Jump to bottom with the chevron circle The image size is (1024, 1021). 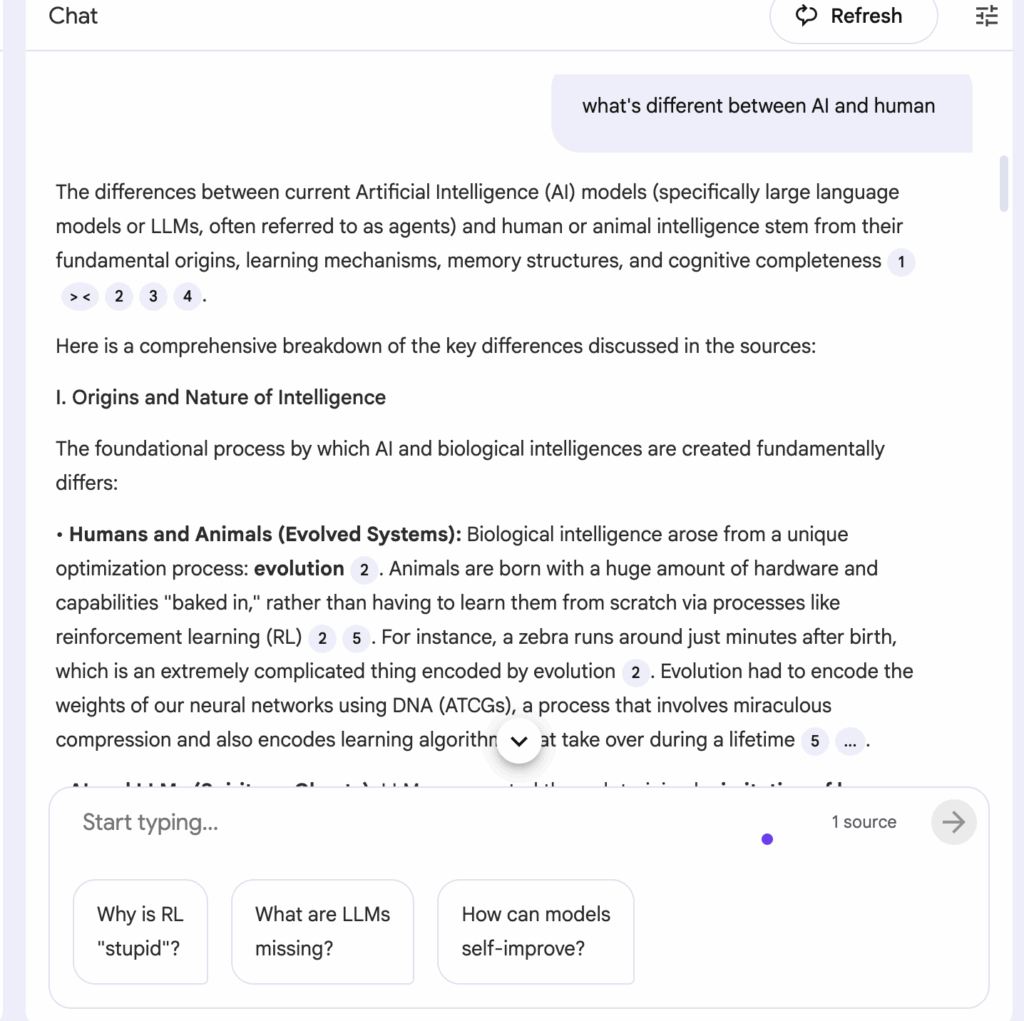pos(519,742)
